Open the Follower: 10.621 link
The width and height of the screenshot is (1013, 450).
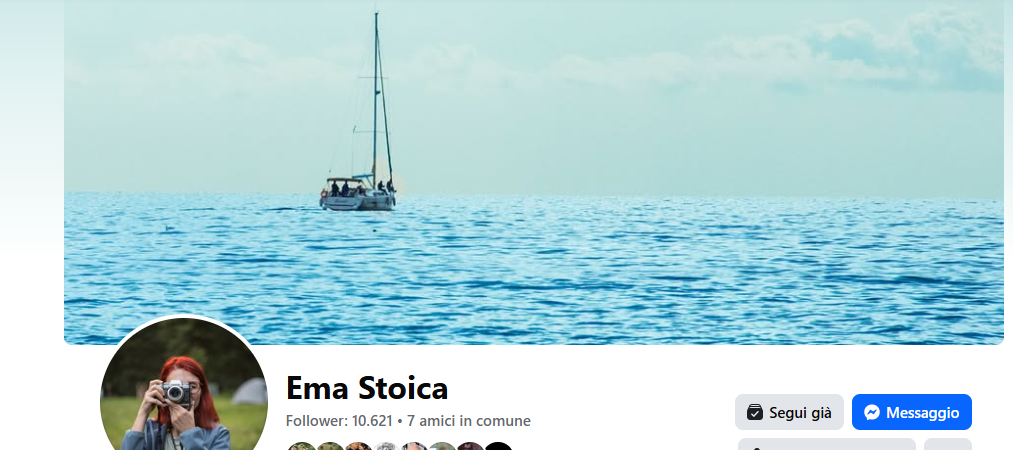pyautogui.click(x=339, y=421)
